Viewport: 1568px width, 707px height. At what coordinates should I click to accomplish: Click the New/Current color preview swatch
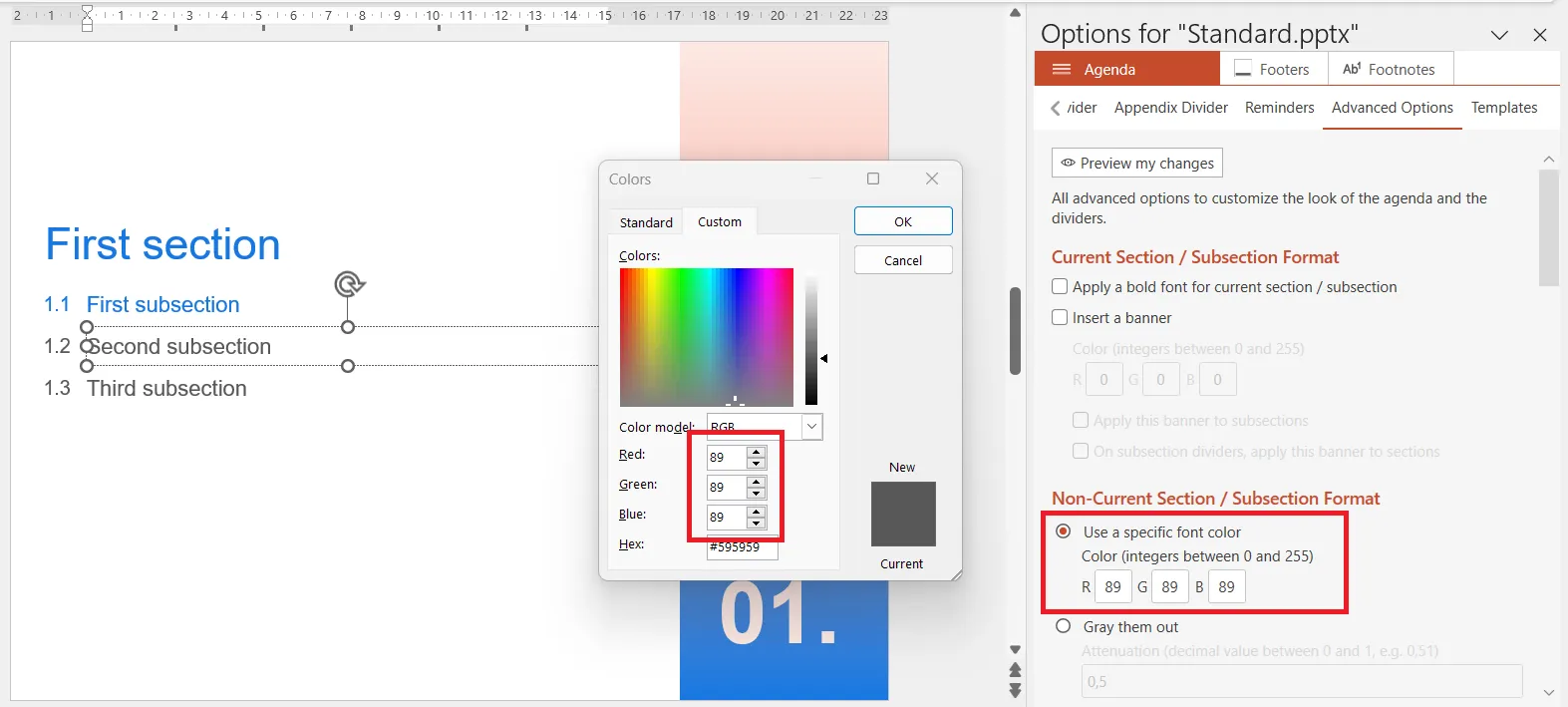903,514
